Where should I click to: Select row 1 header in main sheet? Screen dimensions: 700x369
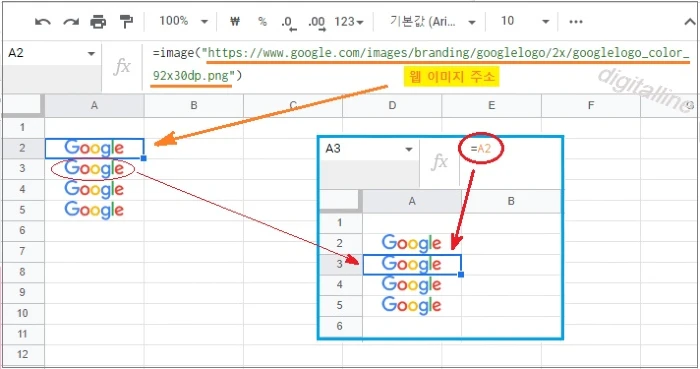point(22,128)
